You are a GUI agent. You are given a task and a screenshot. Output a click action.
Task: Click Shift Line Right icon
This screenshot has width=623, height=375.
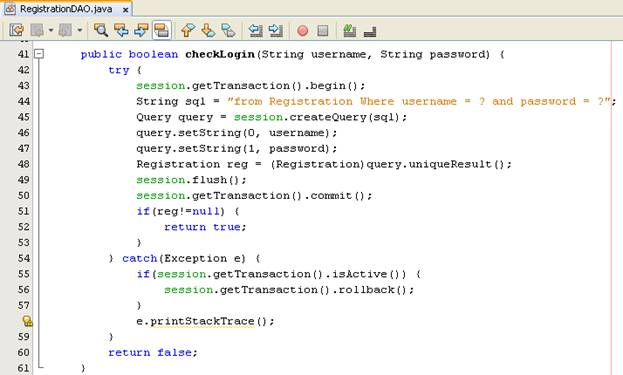click(x=276, y=30)
